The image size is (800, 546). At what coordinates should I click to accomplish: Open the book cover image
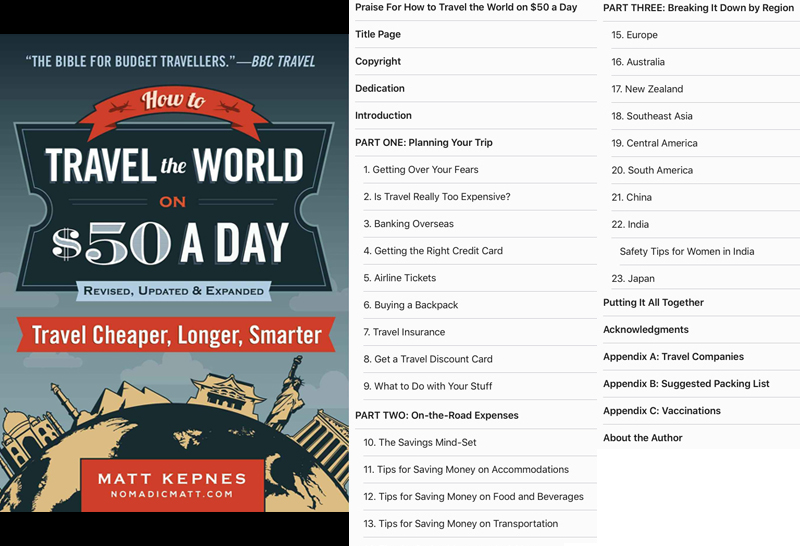click(174, 273)
